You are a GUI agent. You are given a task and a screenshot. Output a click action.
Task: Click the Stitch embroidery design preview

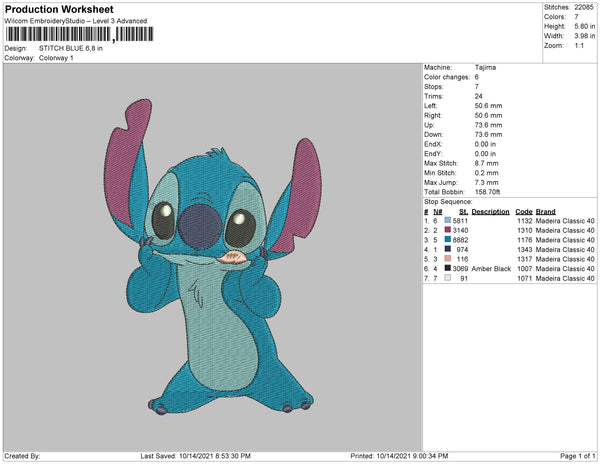coord(213,257)
